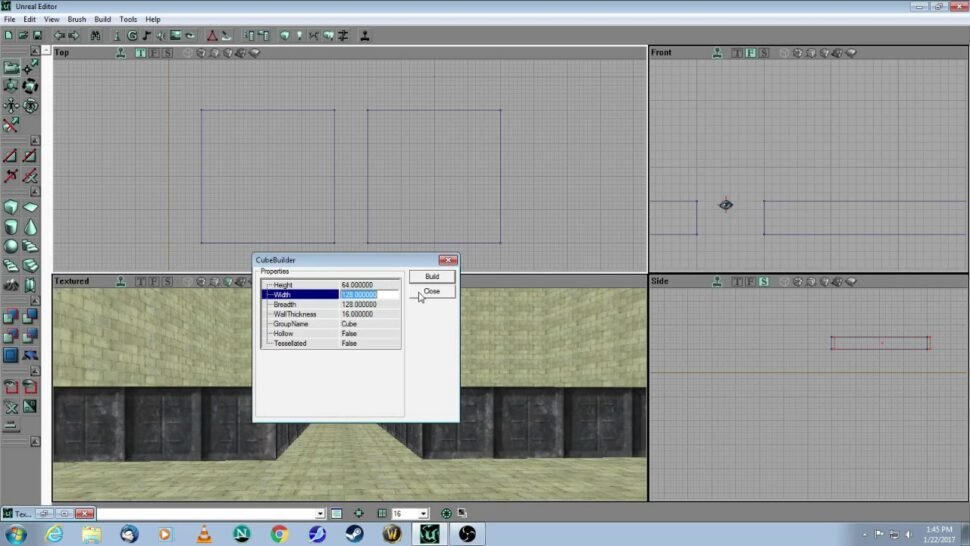This screenshot has width=970, height=546.
Task: Toggle Side view button in Side viewport
Action: coord(763,282)
